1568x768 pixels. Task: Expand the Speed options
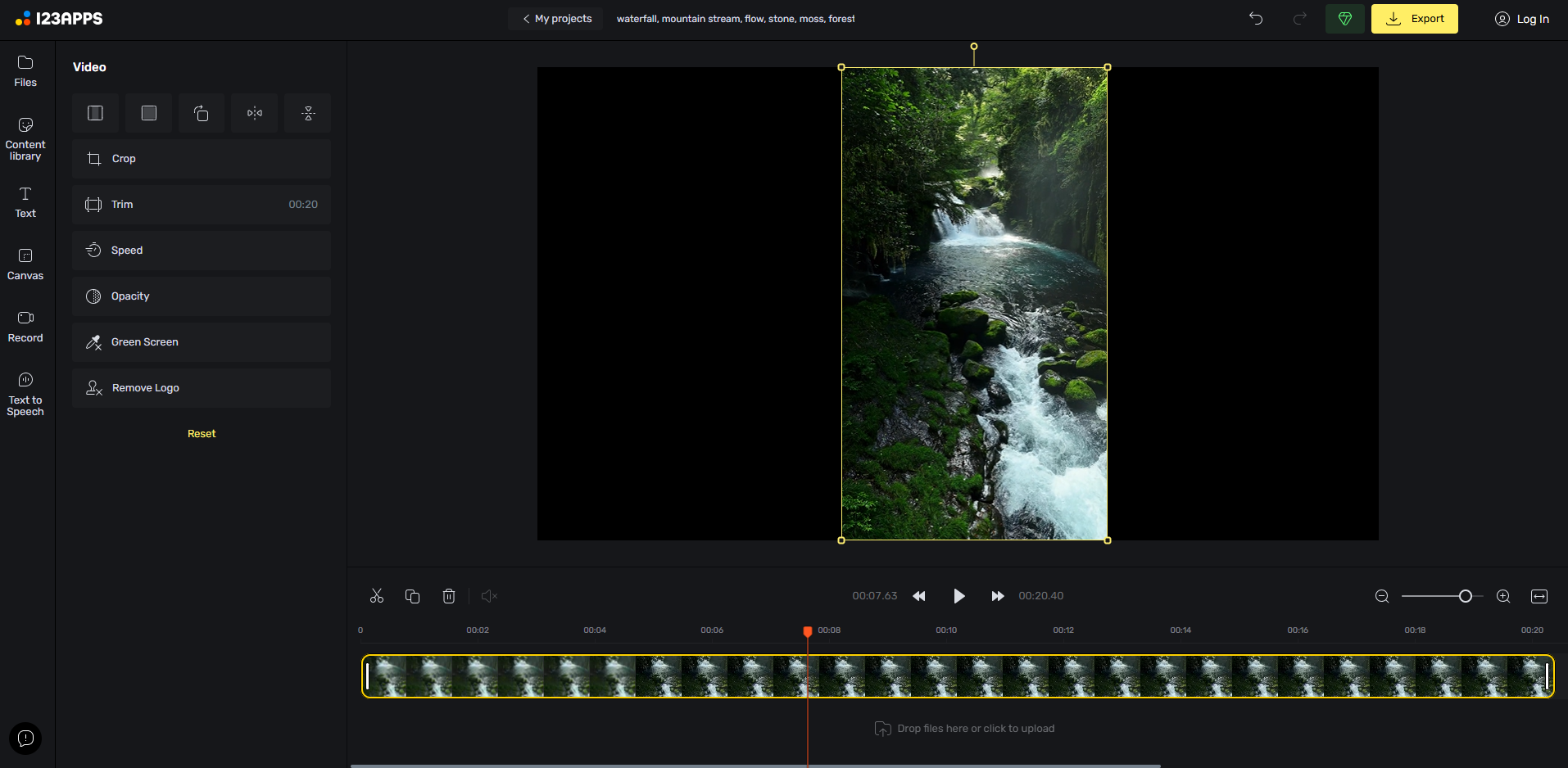202,251
